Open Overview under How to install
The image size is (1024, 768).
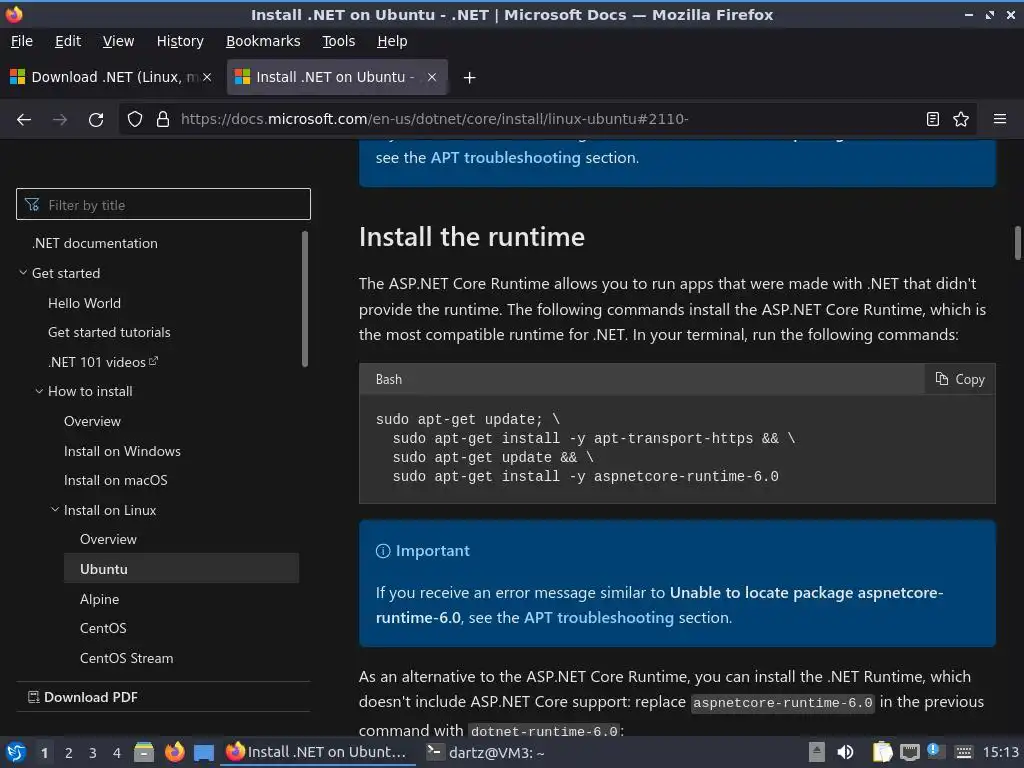[x=92, y=421]
